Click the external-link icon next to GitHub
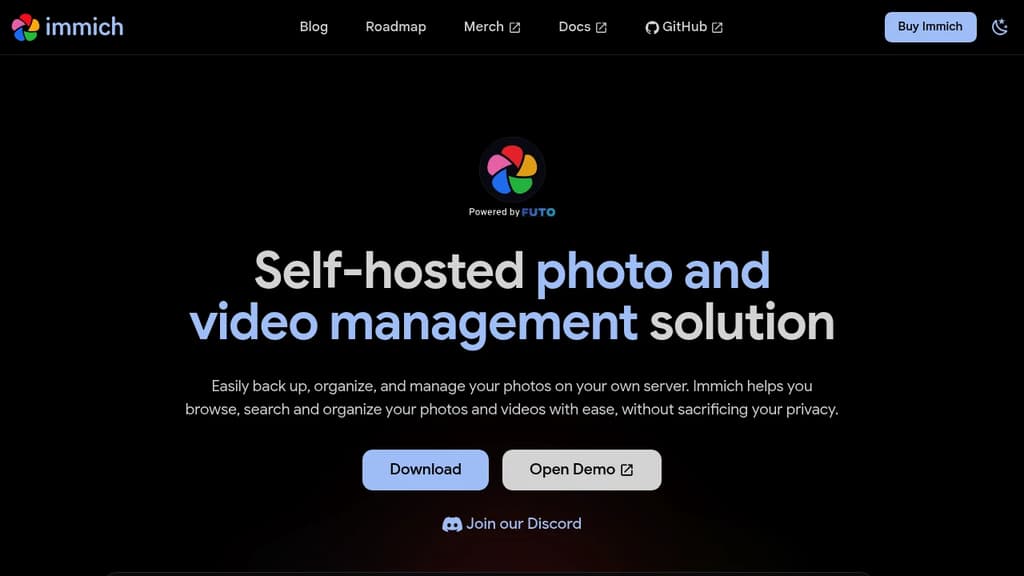 click(716, 27)
